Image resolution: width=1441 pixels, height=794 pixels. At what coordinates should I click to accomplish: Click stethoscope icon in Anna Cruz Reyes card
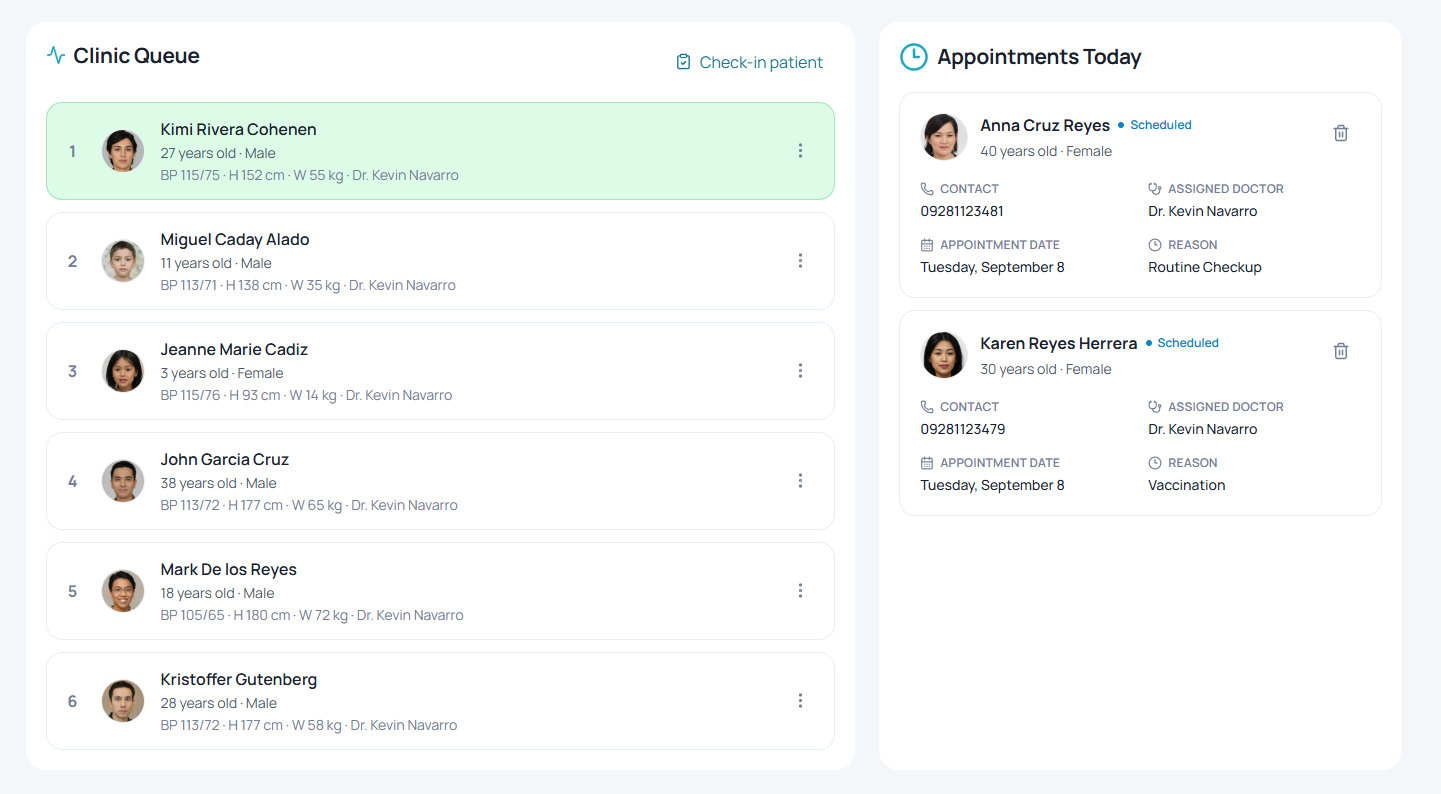[1155, 189]
